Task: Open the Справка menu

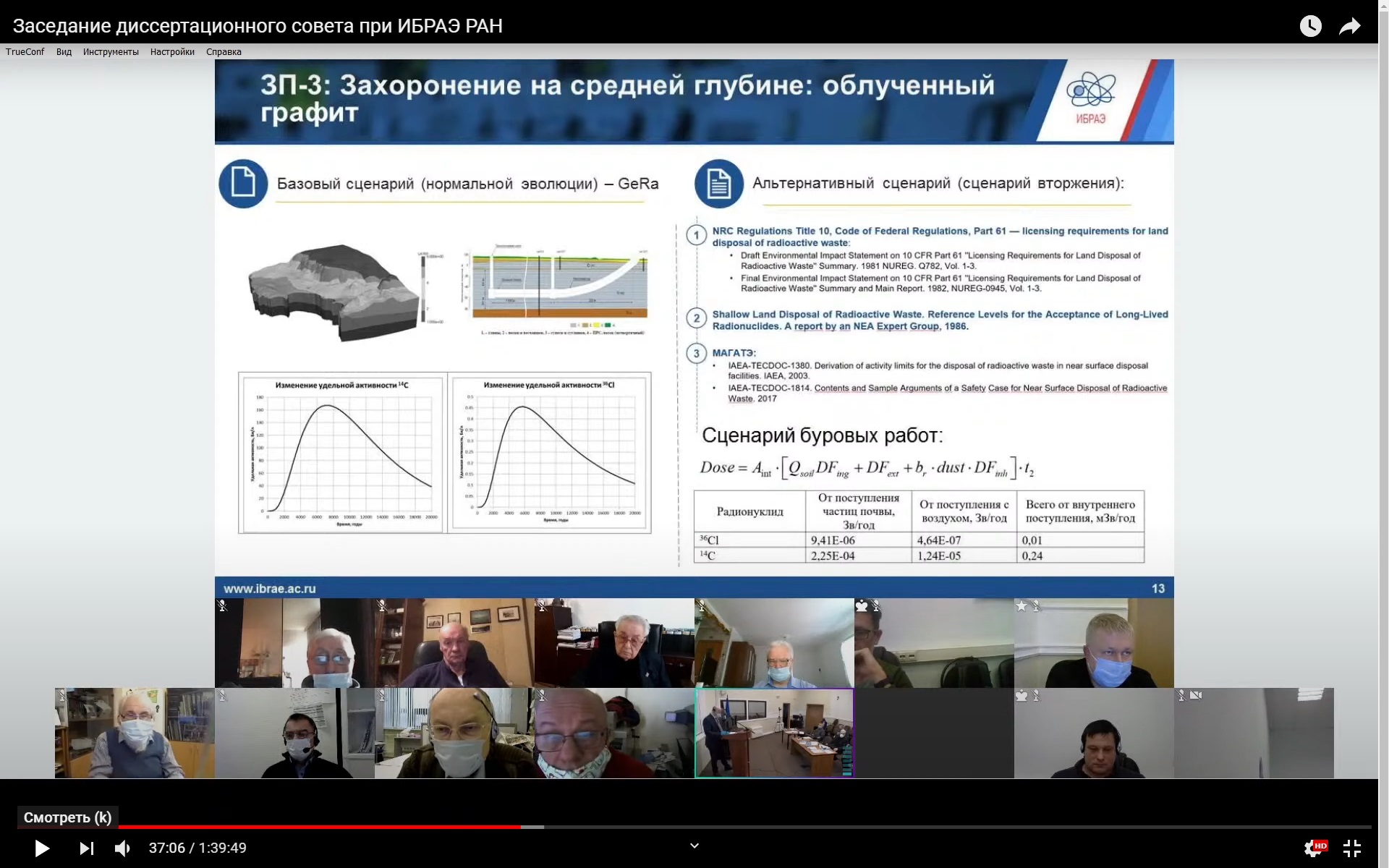Action: point(224,52)
